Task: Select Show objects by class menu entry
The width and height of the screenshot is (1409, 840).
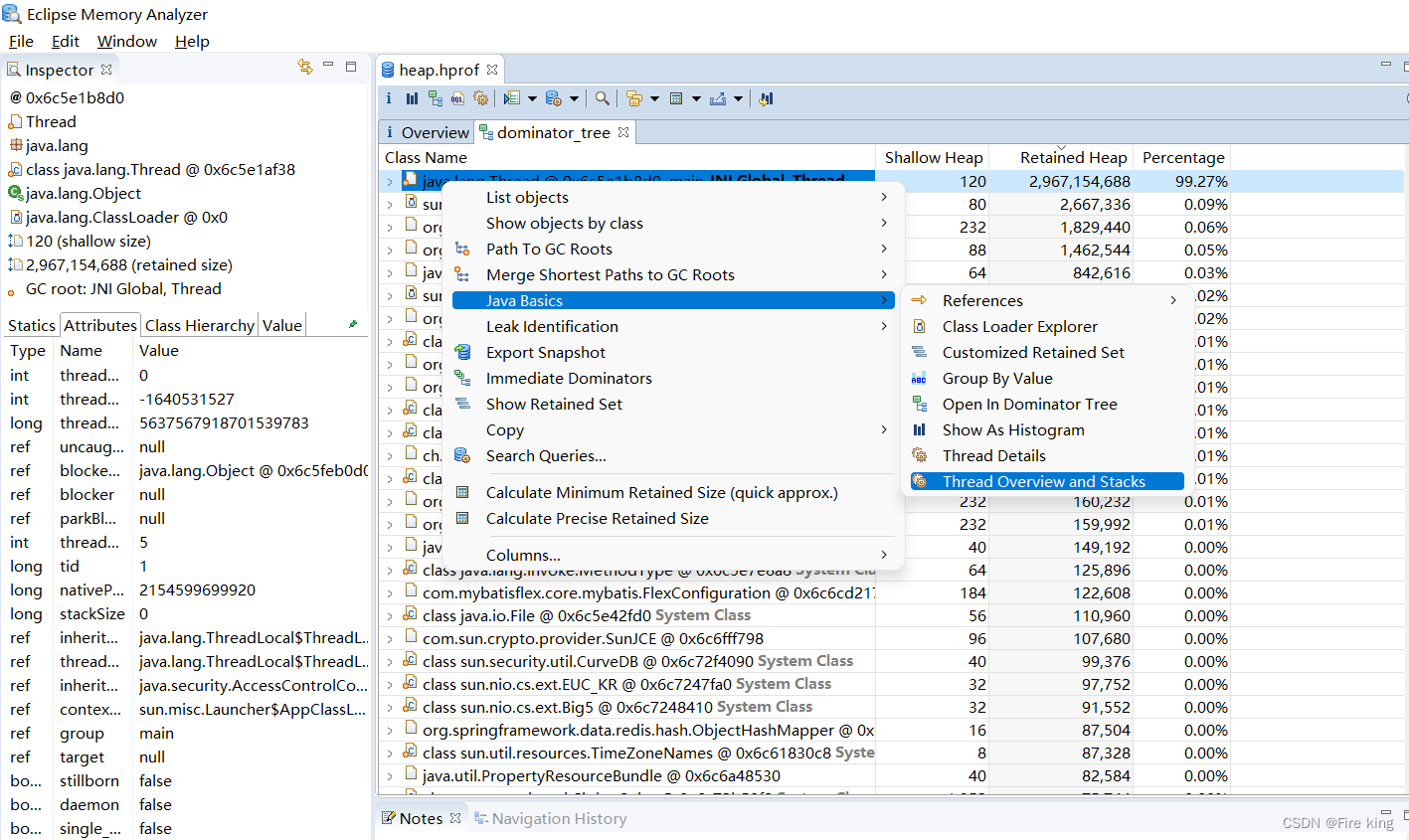Action: pos(672,223)
